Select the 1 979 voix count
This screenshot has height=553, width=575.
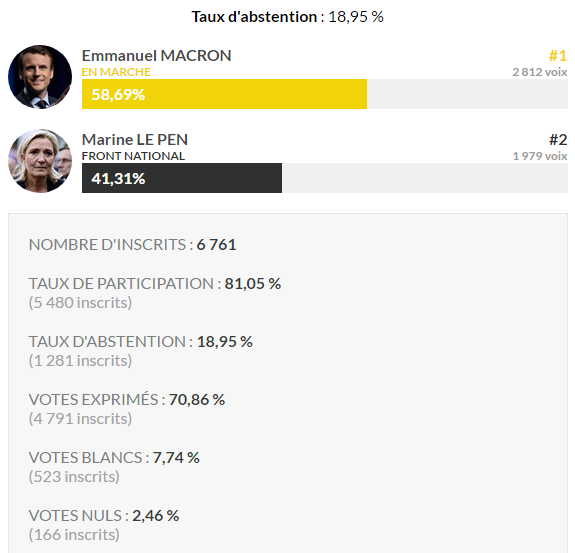coord(540,156)
